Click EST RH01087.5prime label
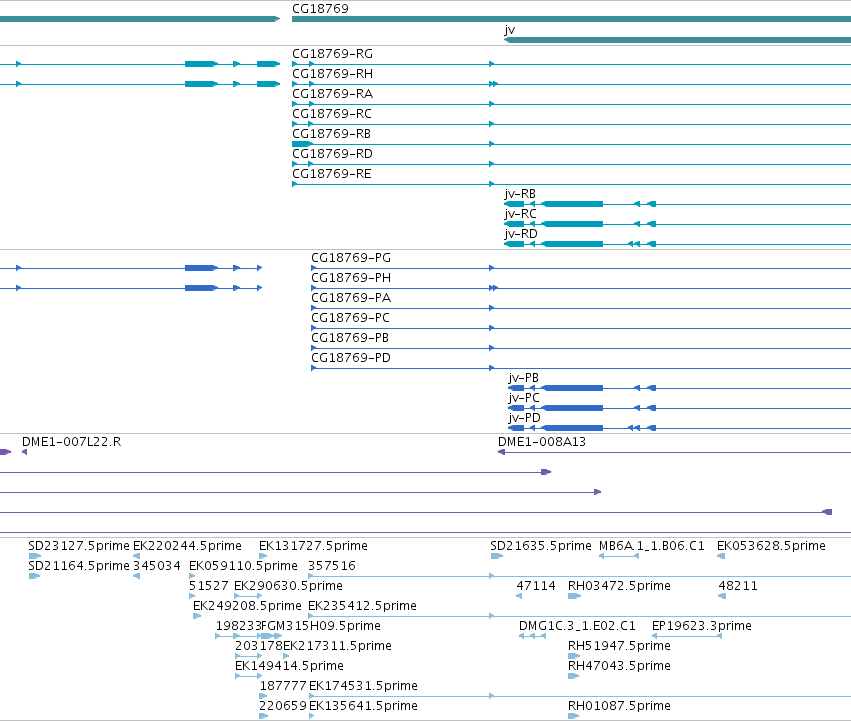The height and width of the screenshot is (721, 851). (619, 707)
